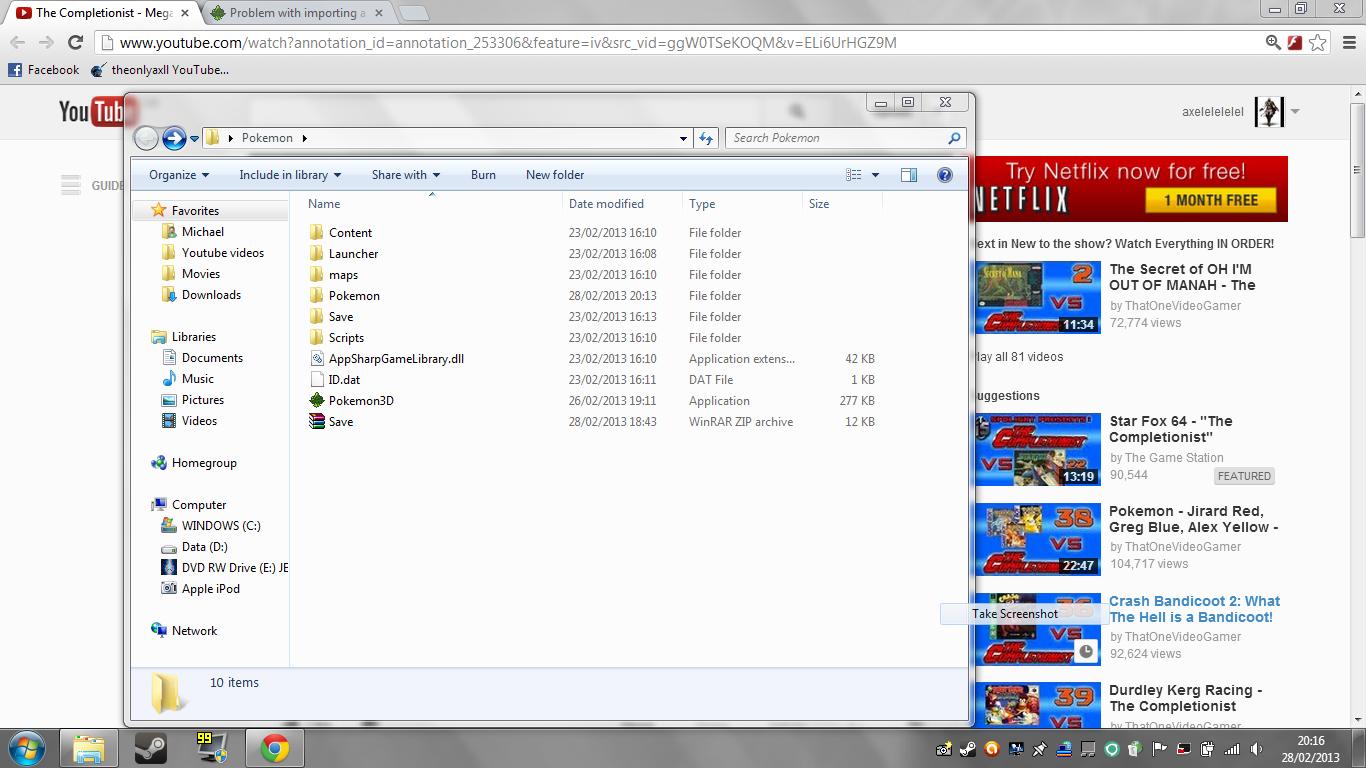The width and height of the screenshot is (1366, 768).
Task: Open the WINDOWS (C:) drive
Action: (221, 526)
